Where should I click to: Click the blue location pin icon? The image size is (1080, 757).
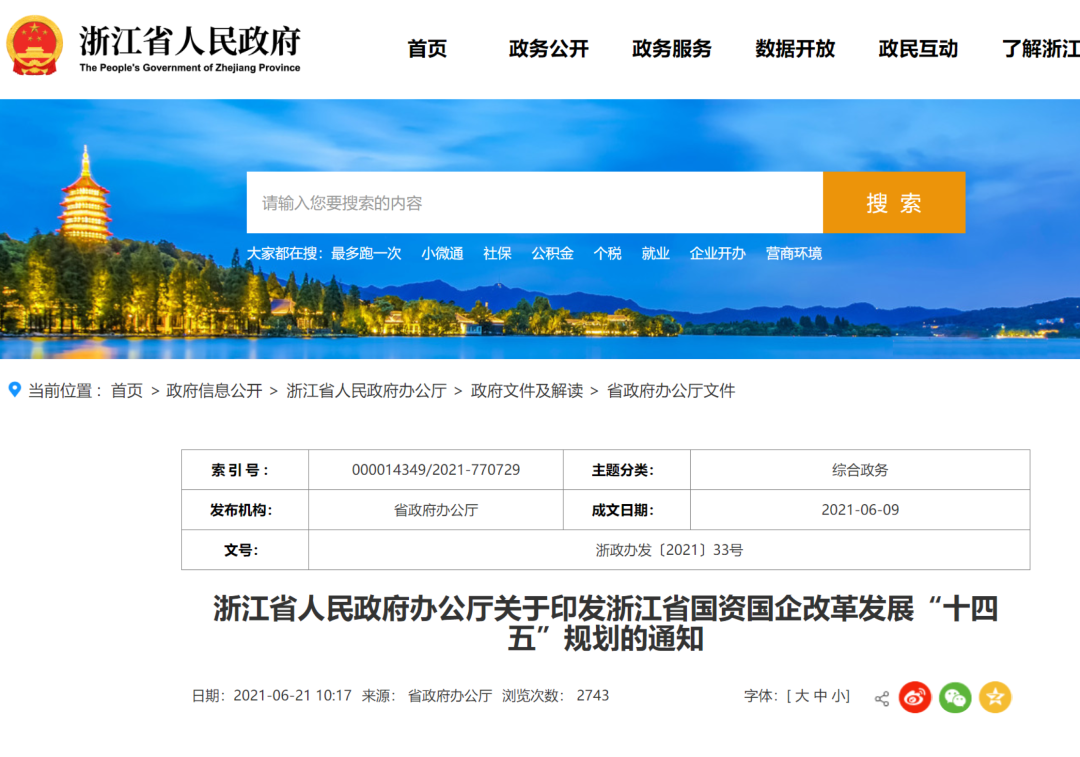pos(14,390)
